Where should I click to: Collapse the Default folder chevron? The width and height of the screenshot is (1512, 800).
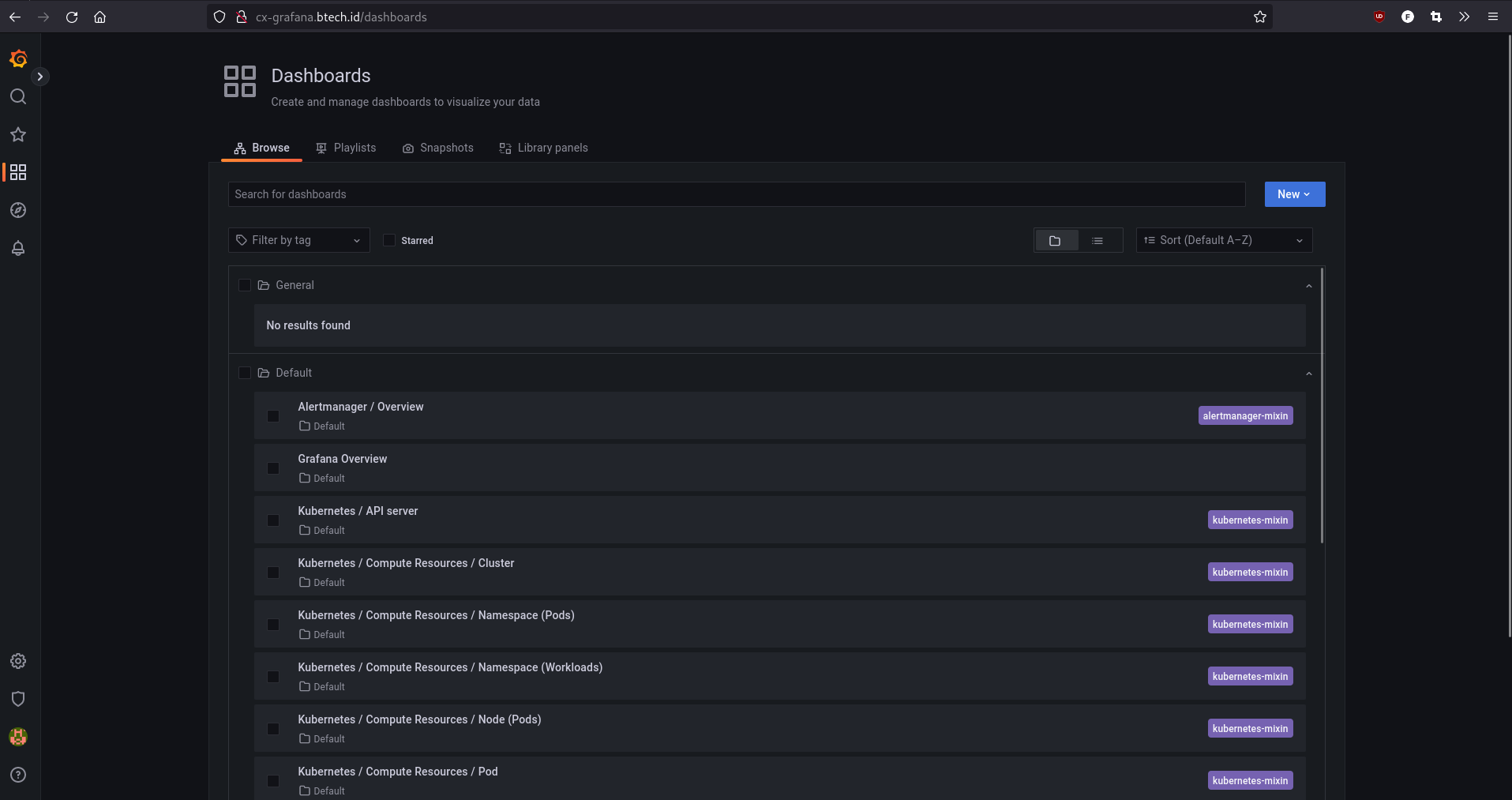click(1309, 374)
